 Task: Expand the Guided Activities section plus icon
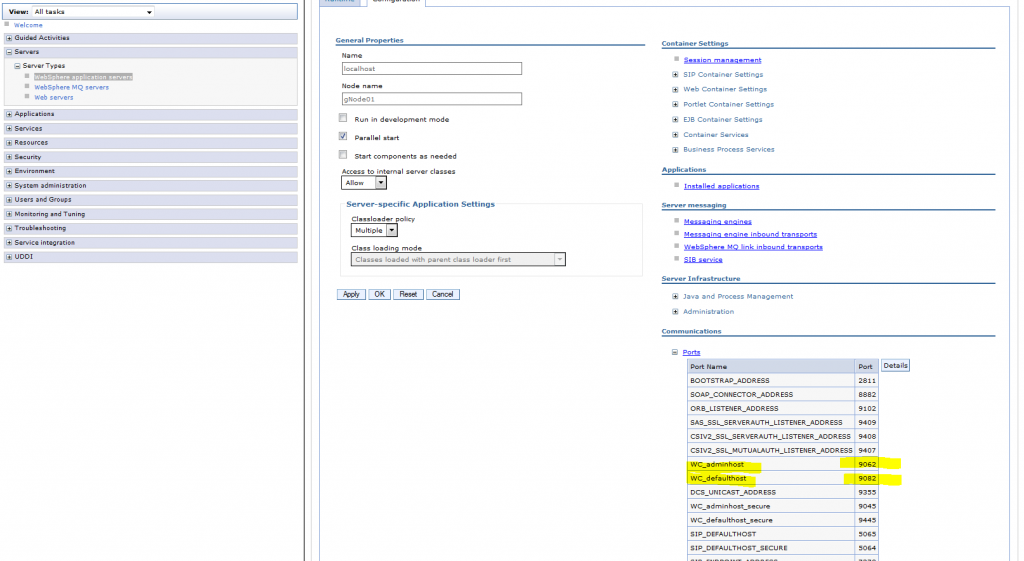tap(9, 39)
